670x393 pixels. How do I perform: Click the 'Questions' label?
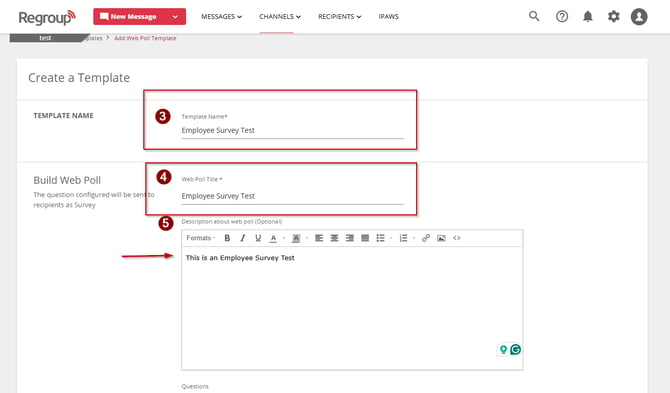[x=195, y=386]
